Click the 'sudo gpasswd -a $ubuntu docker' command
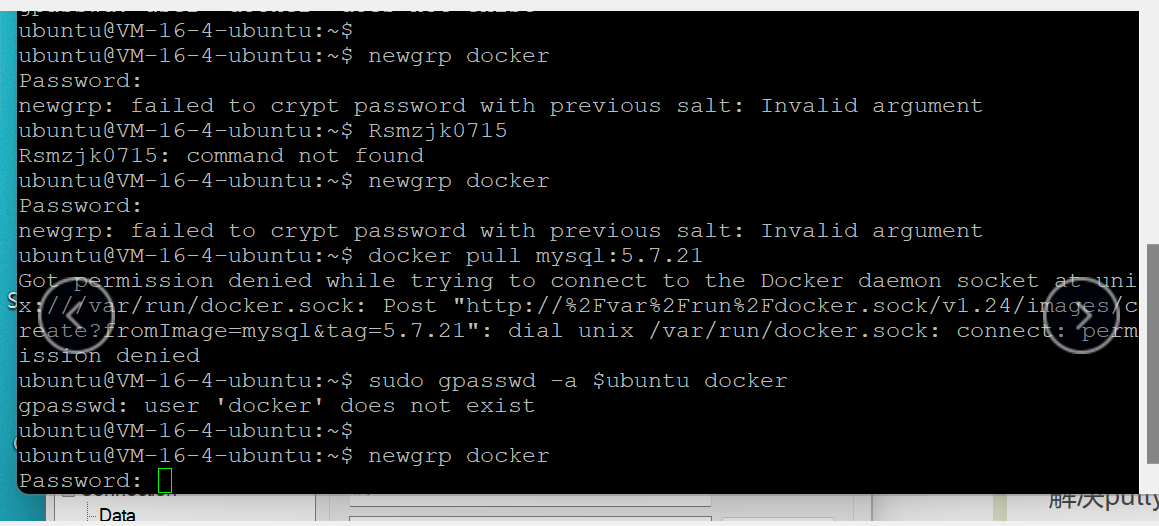Viewport: 1159px width, 526px height. click(x=577, y=381)
